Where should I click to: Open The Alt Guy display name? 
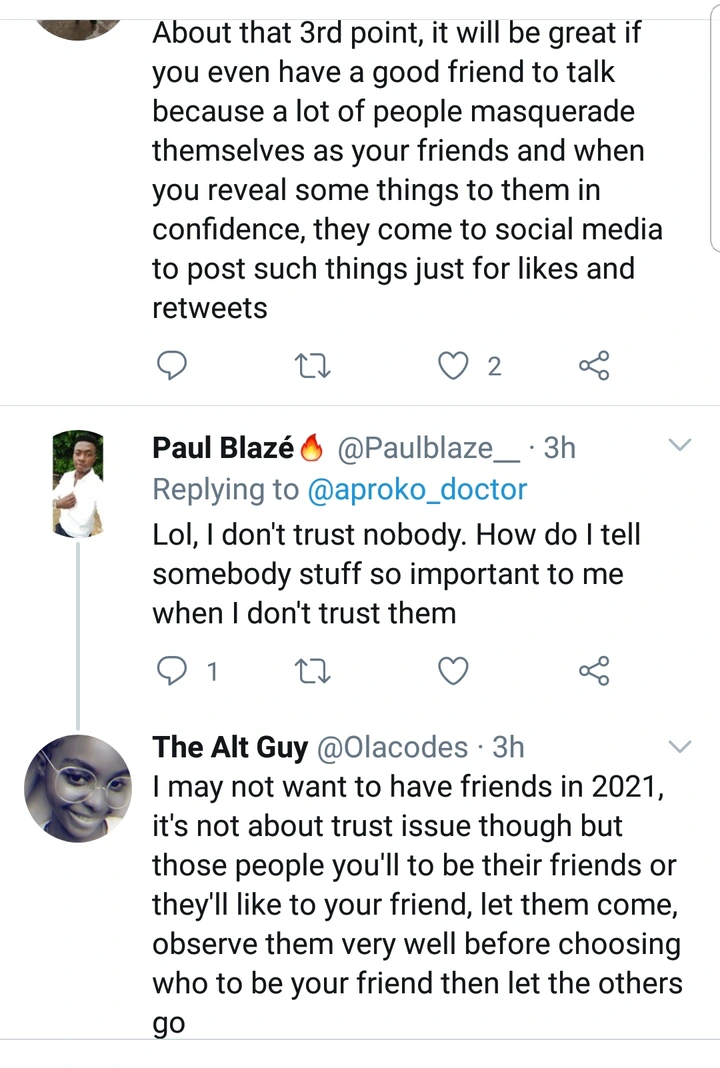click(x=229, y=747)
